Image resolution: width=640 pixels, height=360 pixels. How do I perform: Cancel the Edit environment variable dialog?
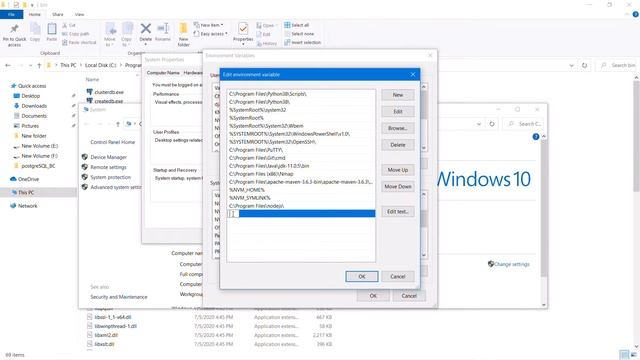tap(398, 276)
